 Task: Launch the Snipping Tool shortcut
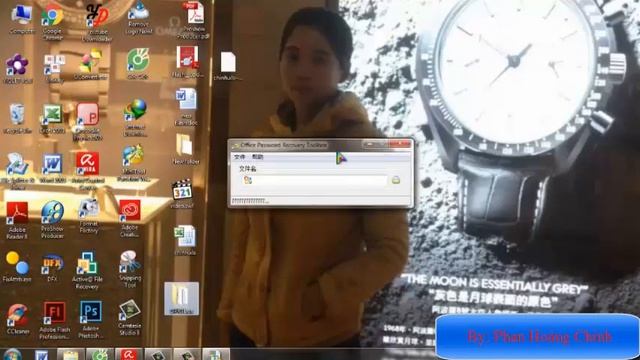point(130,269)
